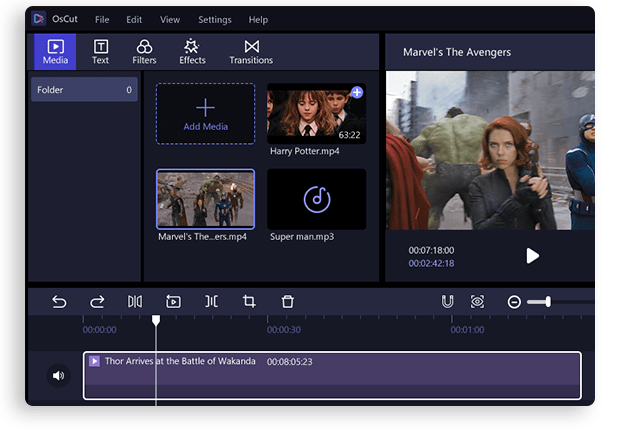Open the Media tab
Image resolution: width=620 pixels, height=440 pixels.
pyautogui.click(x=55, y=52)
